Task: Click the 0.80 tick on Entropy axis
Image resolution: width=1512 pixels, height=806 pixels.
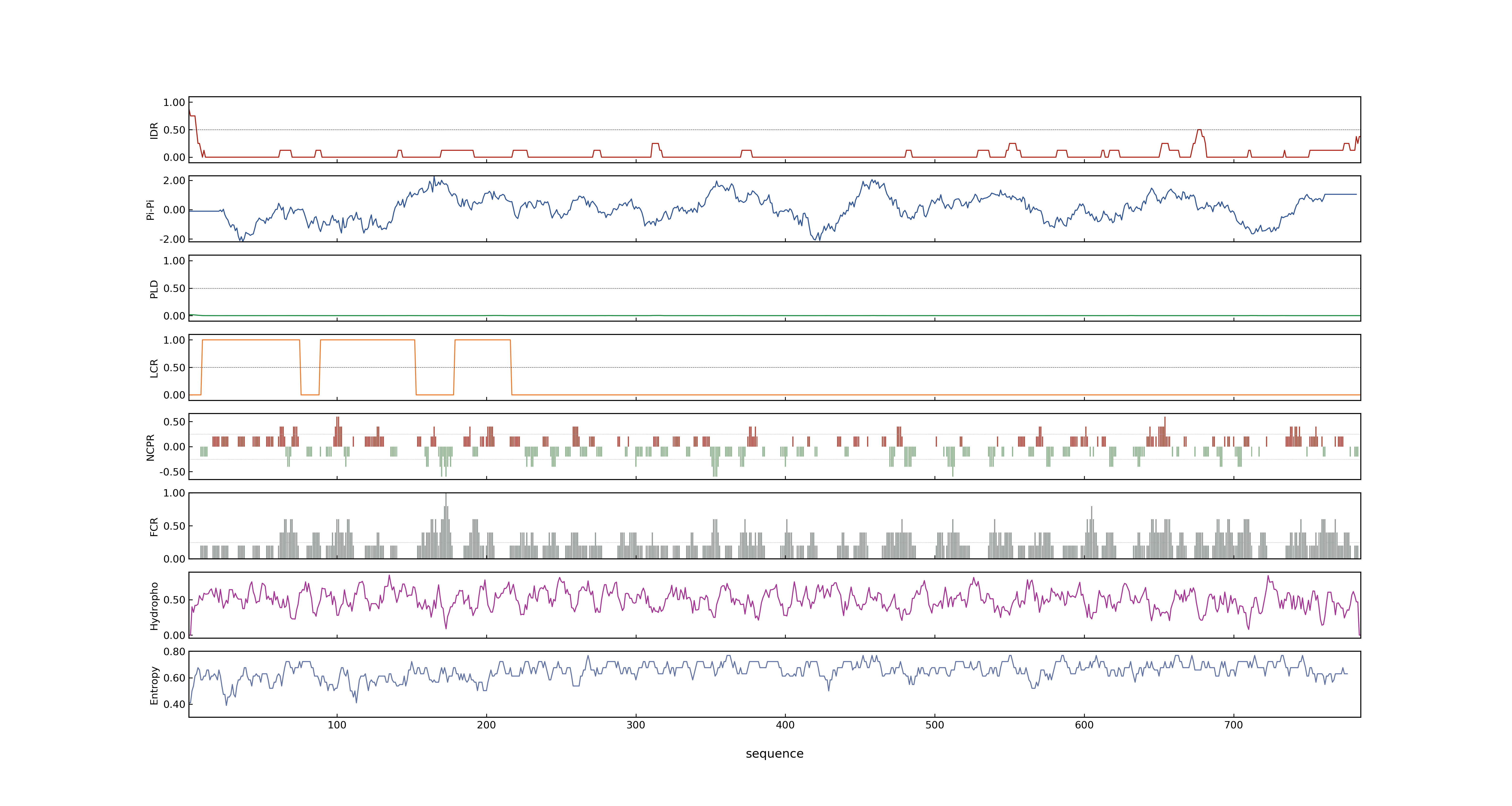Action: coord(174,652)
